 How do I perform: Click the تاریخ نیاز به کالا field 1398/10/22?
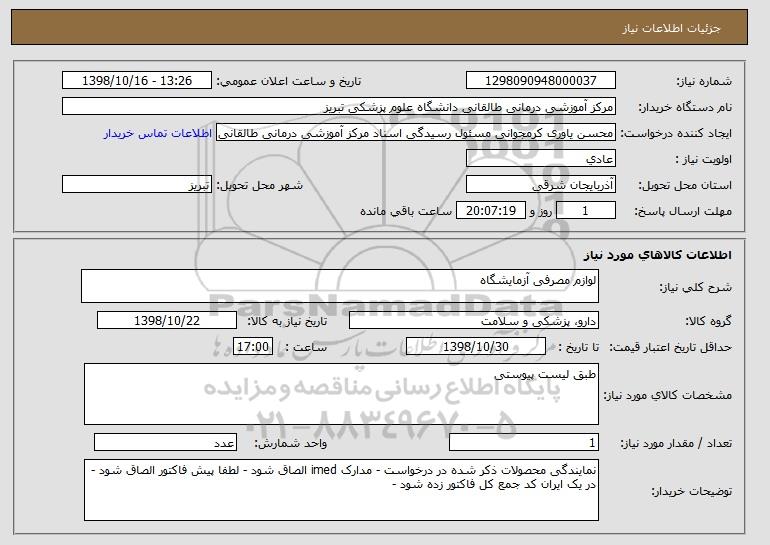point(167,321)
